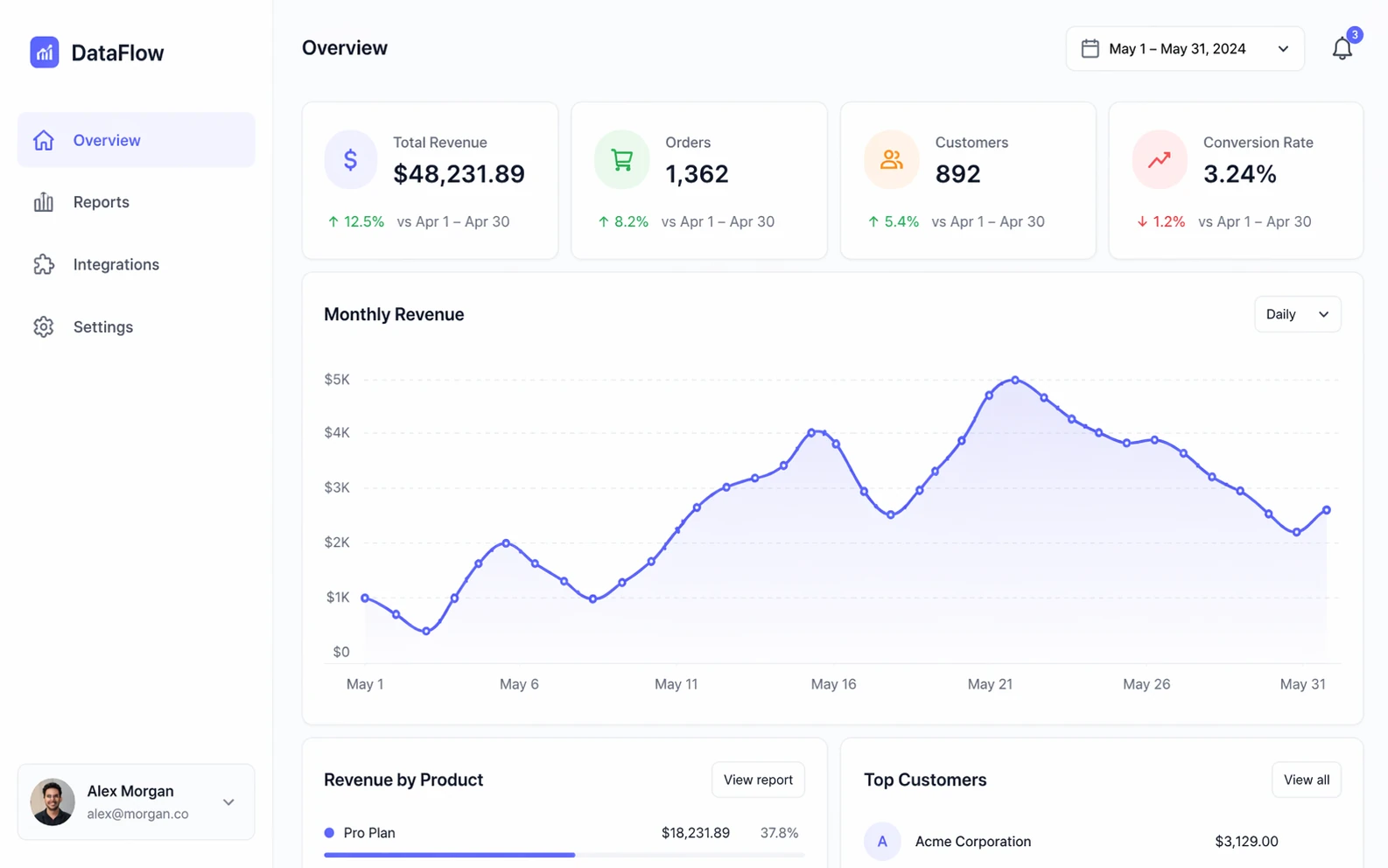Click the Orders shopping cart icon
The image size is (1388, 868).
pyautogui.click(x=621, y=159)
